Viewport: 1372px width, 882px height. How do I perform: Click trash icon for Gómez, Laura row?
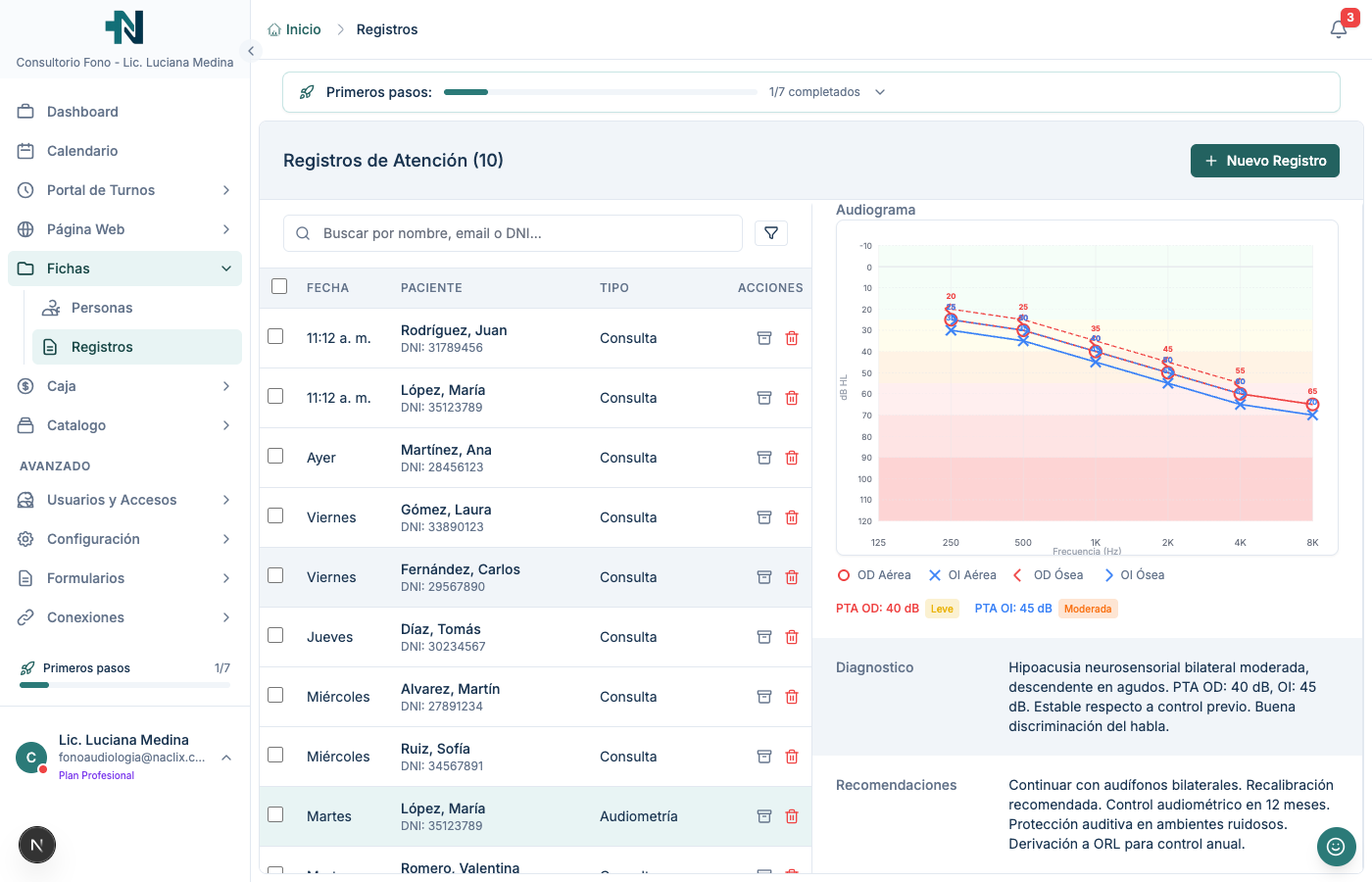point(792,517)
